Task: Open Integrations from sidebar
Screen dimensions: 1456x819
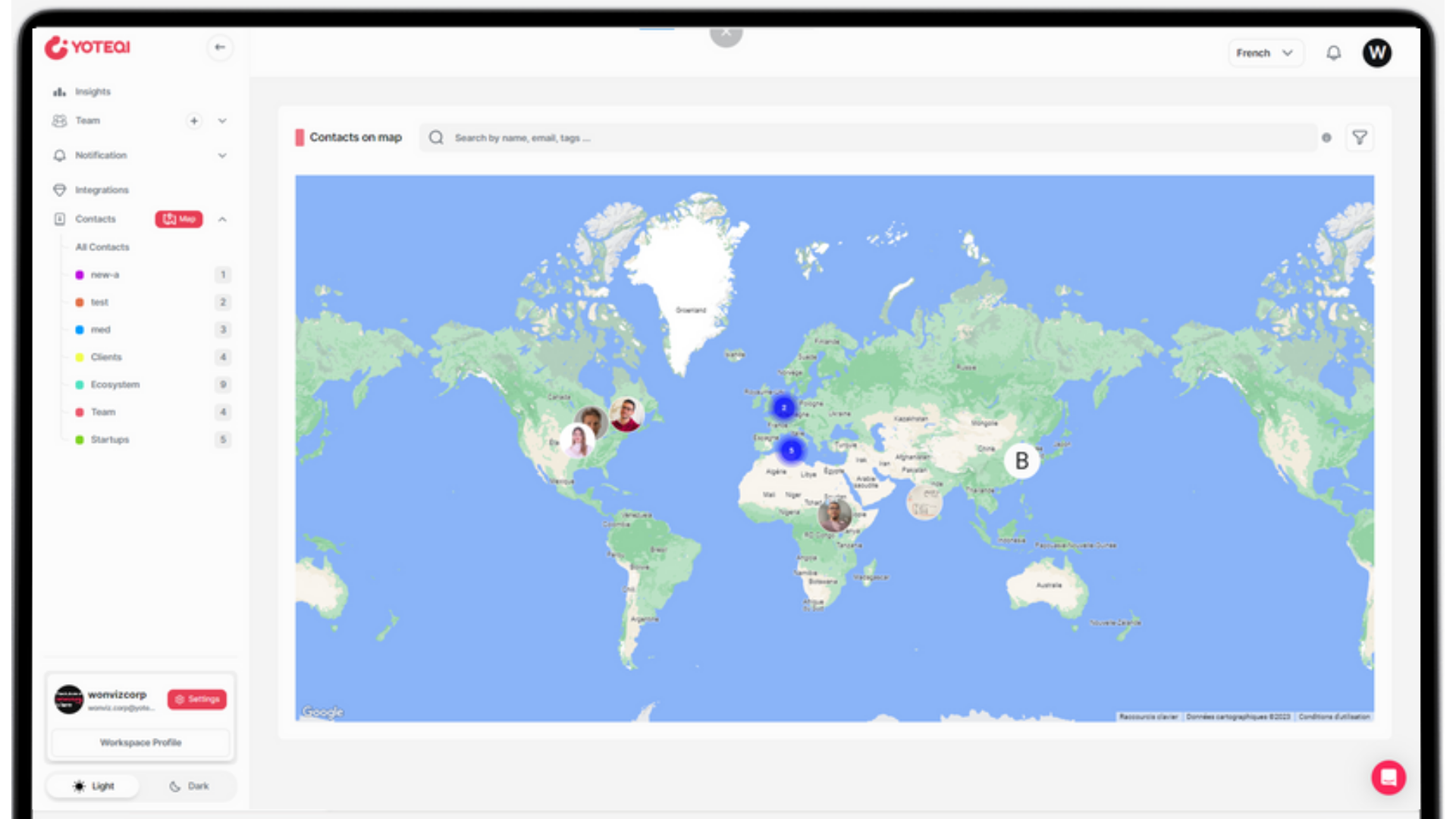Action: [x=102, y=190]
